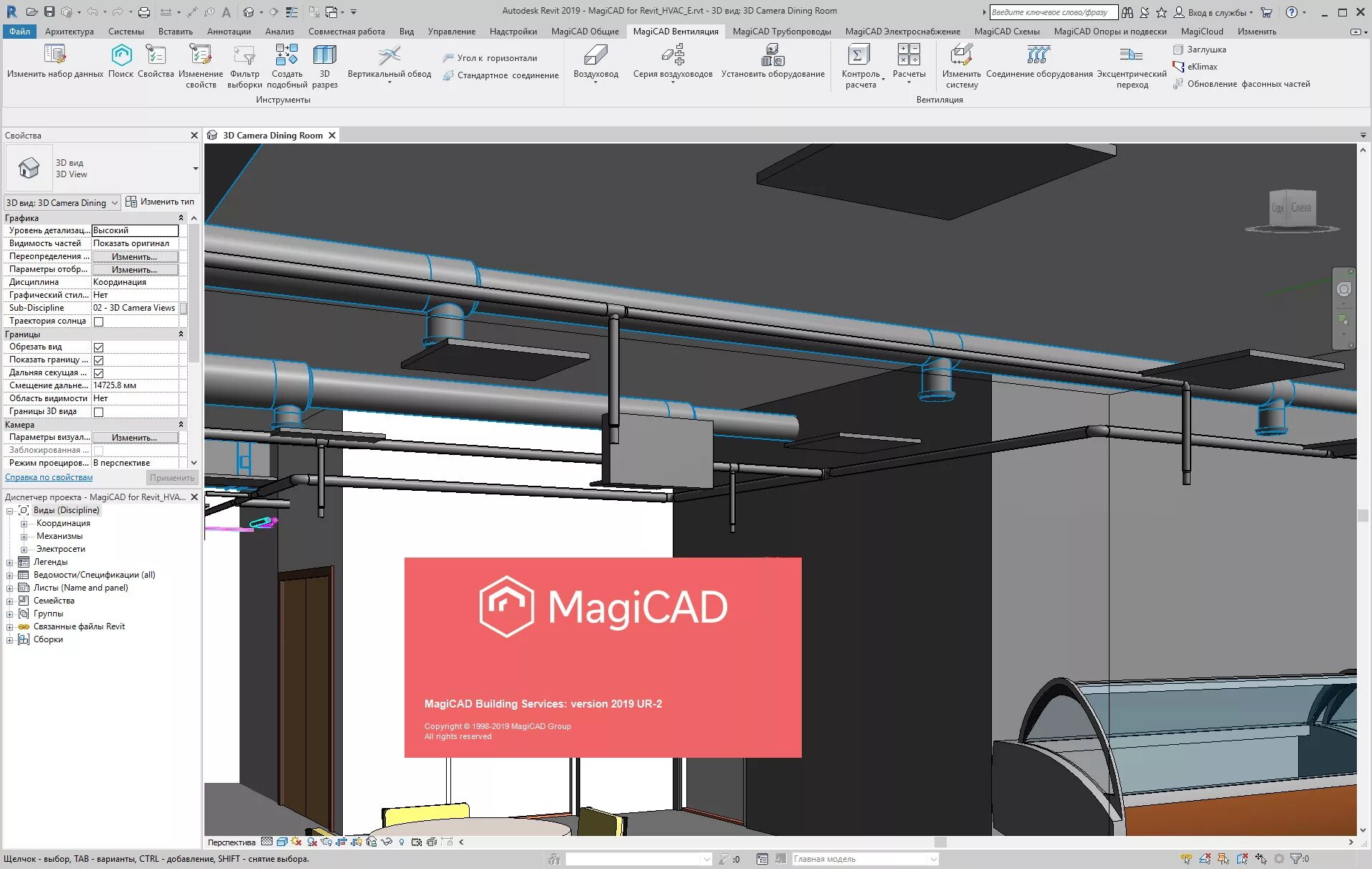Click 'Изменить...' button for Переопределения
1372x869 pixels.
(x=135, y=257)
